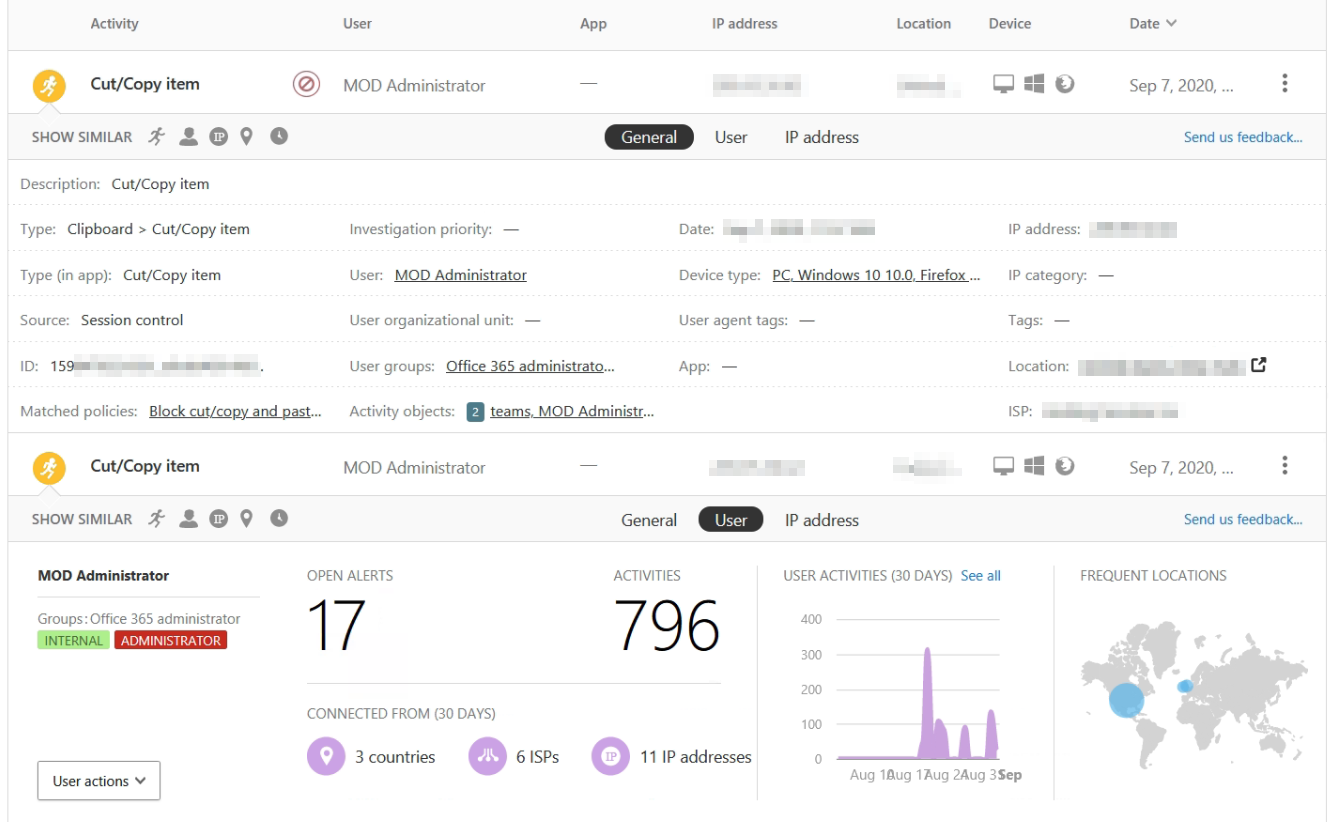Click the Windows logo icon in the second activity row
The width and height of the screenshot is (1332, 822).
pos(1034,466)
